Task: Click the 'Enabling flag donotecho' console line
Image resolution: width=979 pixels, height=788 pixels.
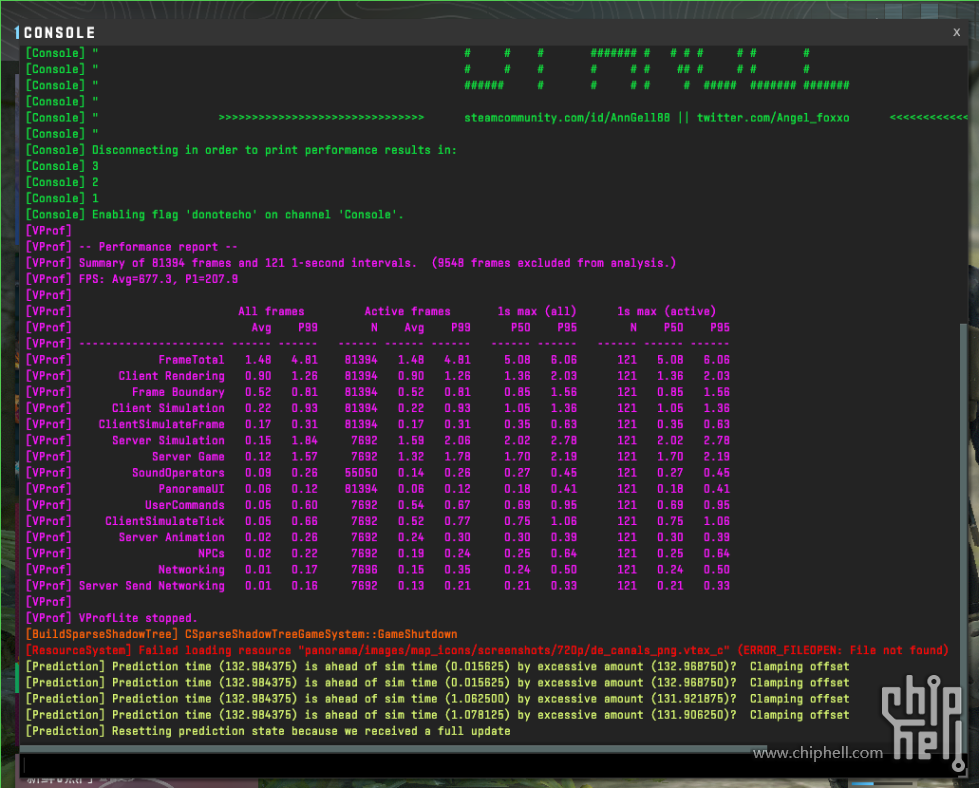Action: pos(247,215)
